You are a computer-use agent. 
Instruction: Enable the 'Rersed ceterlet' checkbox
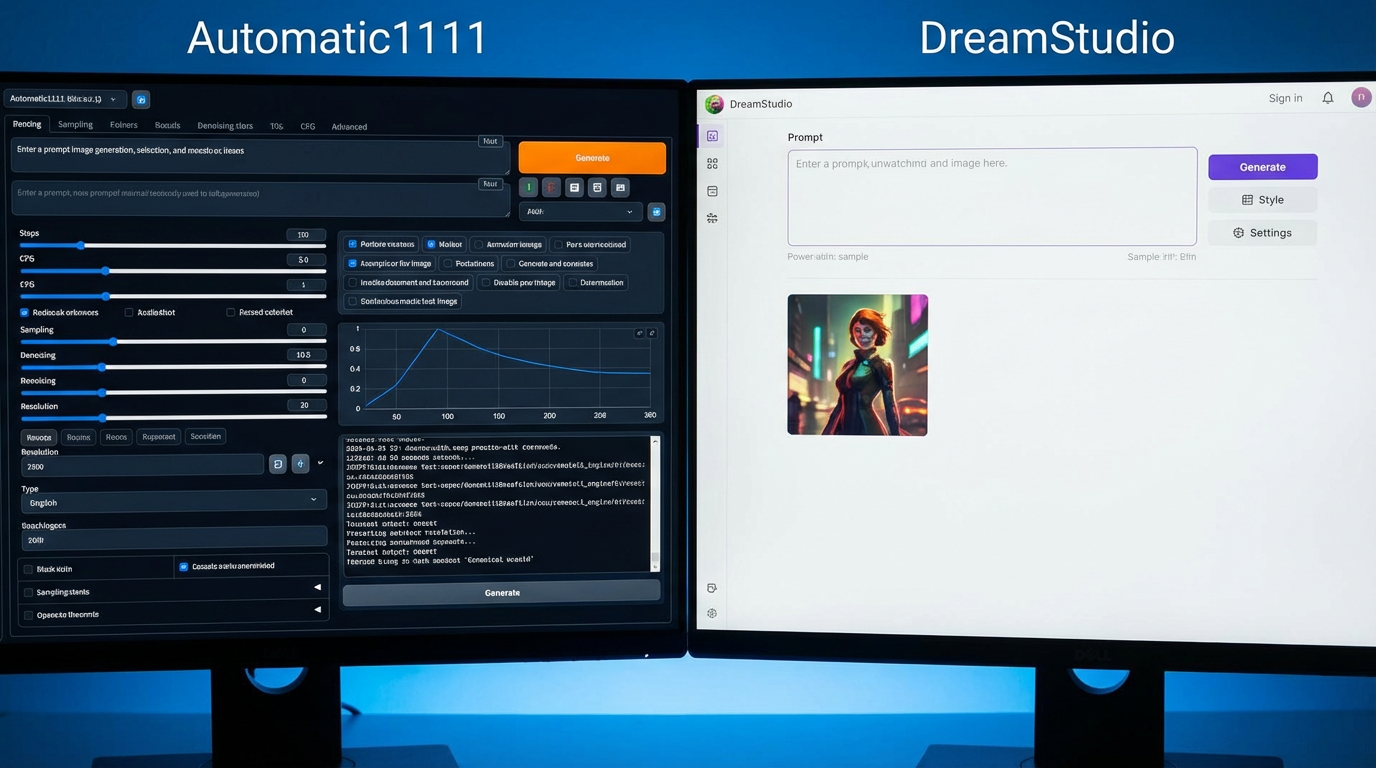230,312
